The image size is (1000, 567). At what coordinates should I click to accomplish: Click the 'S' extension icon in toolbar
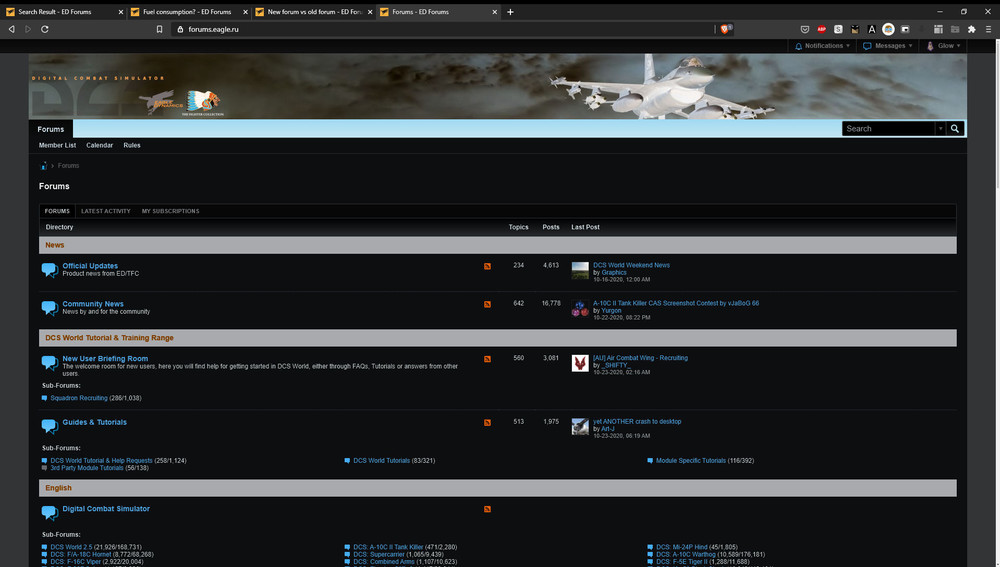838,29
